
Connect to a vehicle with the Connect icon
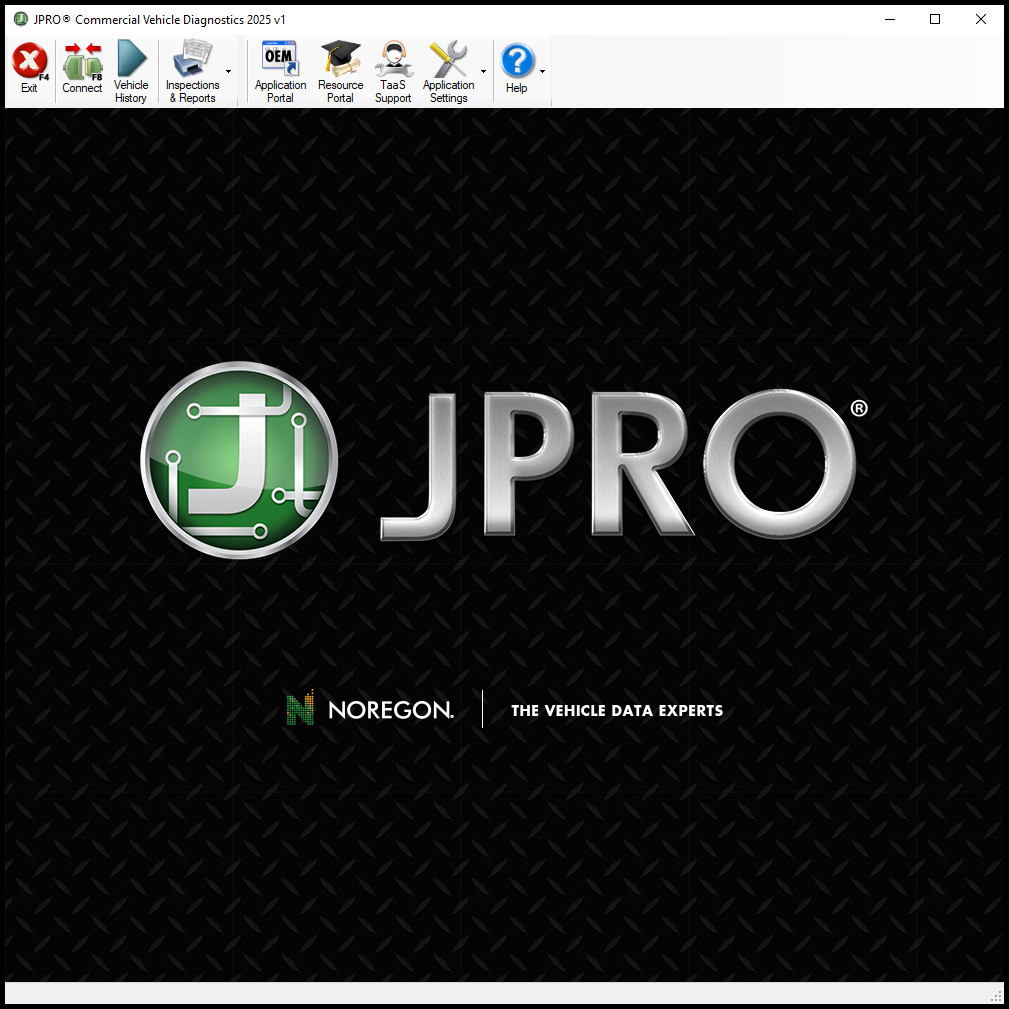tap(82, 68)
